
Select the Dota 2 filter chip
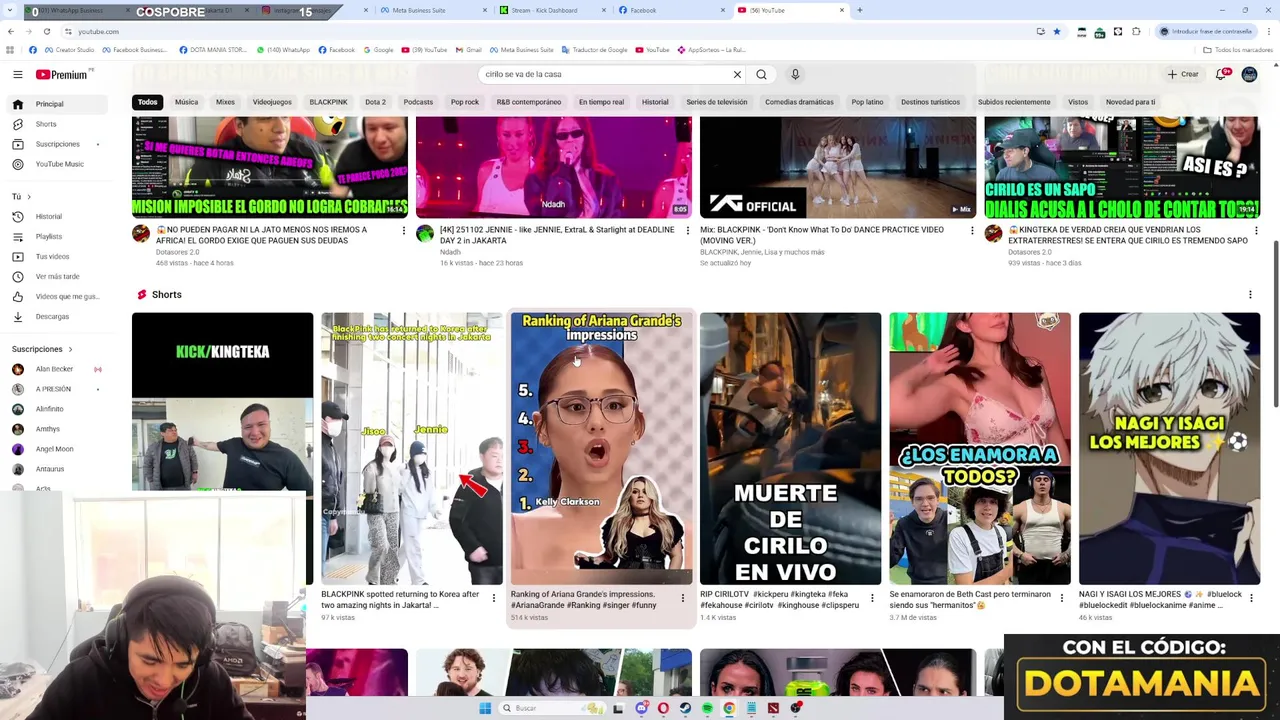click(375, 102)
